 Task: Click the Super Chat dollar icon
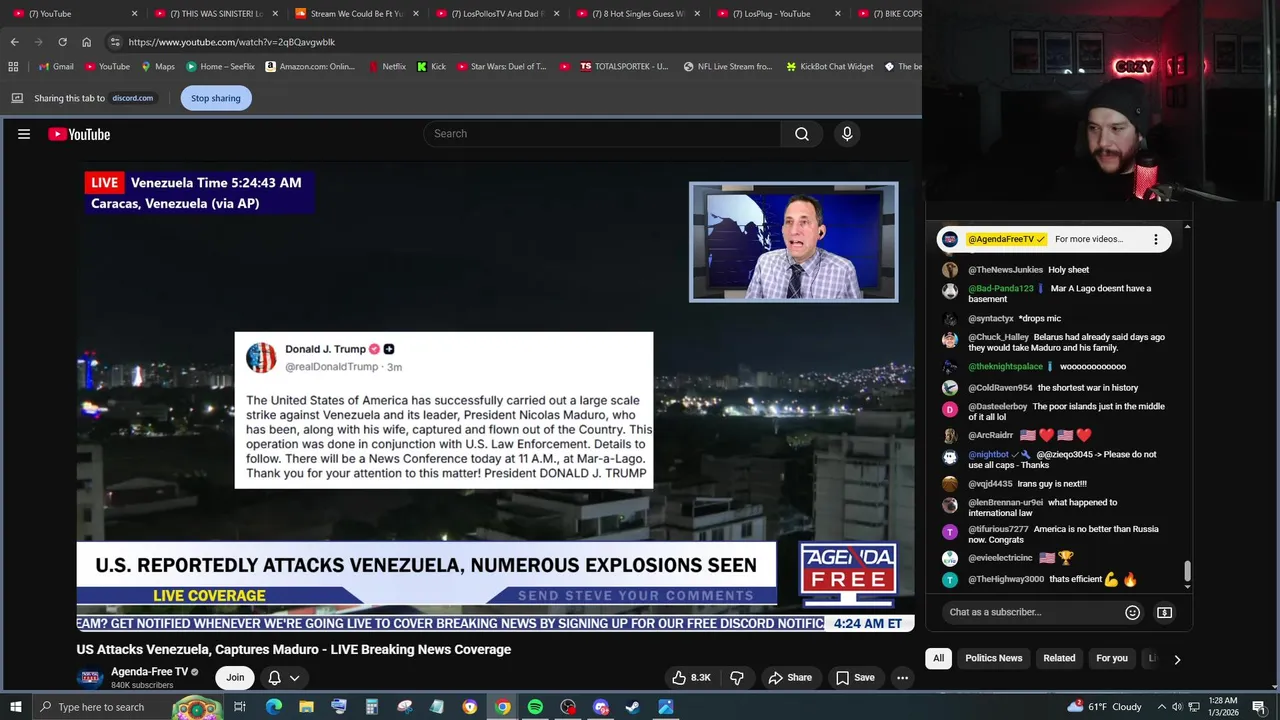tap(1164, 612)
